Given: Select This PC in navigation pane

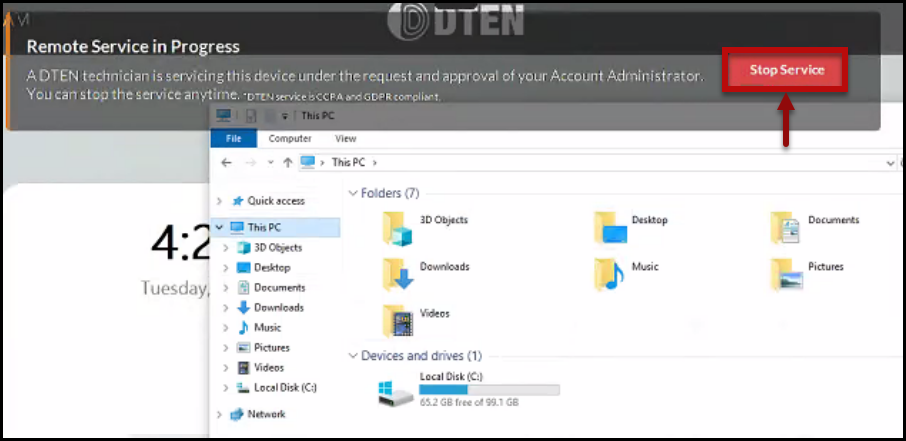Looking at the screenshot, I should click(x=264, y=228).
